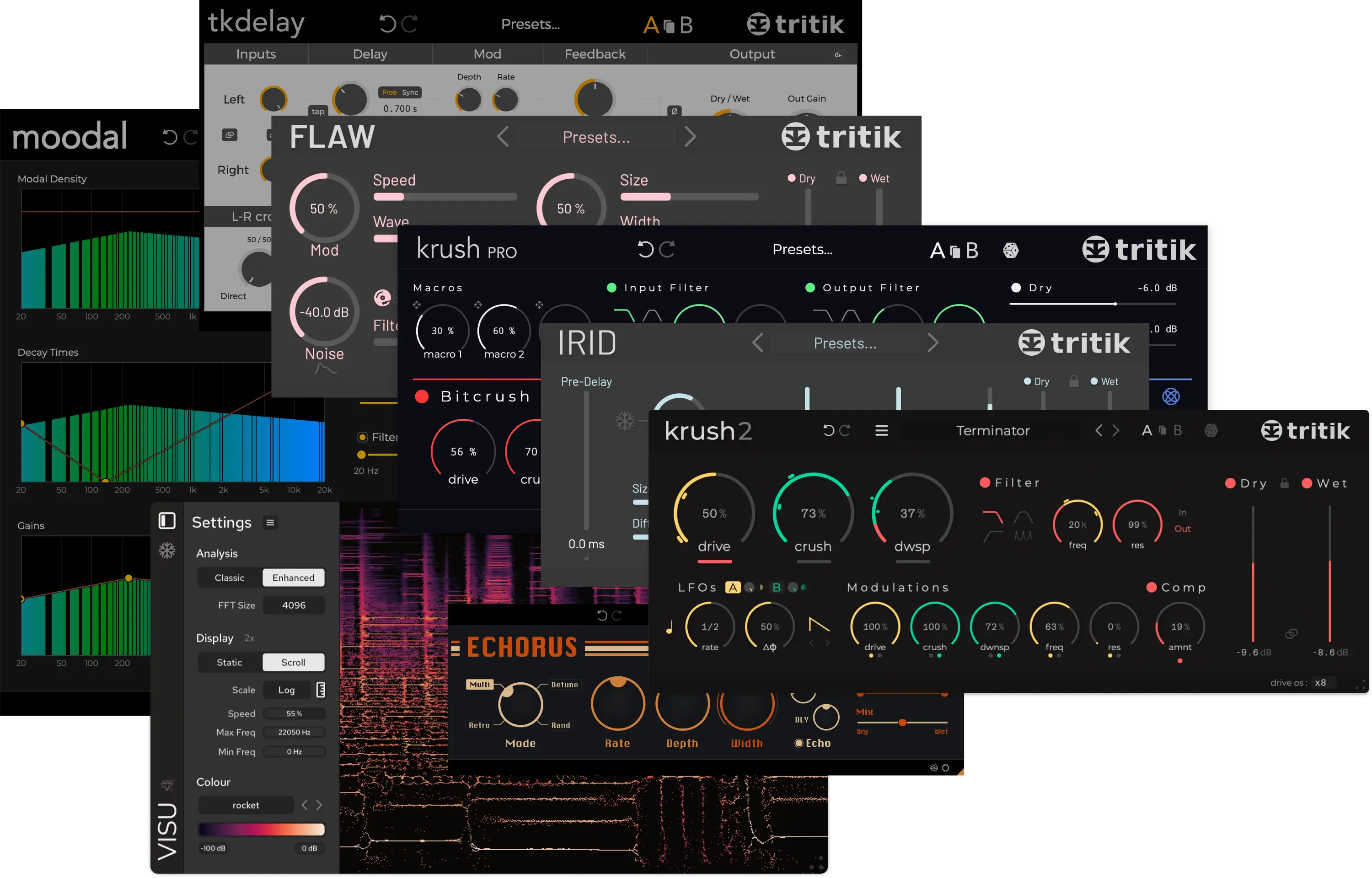This screenshot has height=878, width=1372.
Task: Select next colour scheme after rocket in VISU
Action: click(319, 804)
